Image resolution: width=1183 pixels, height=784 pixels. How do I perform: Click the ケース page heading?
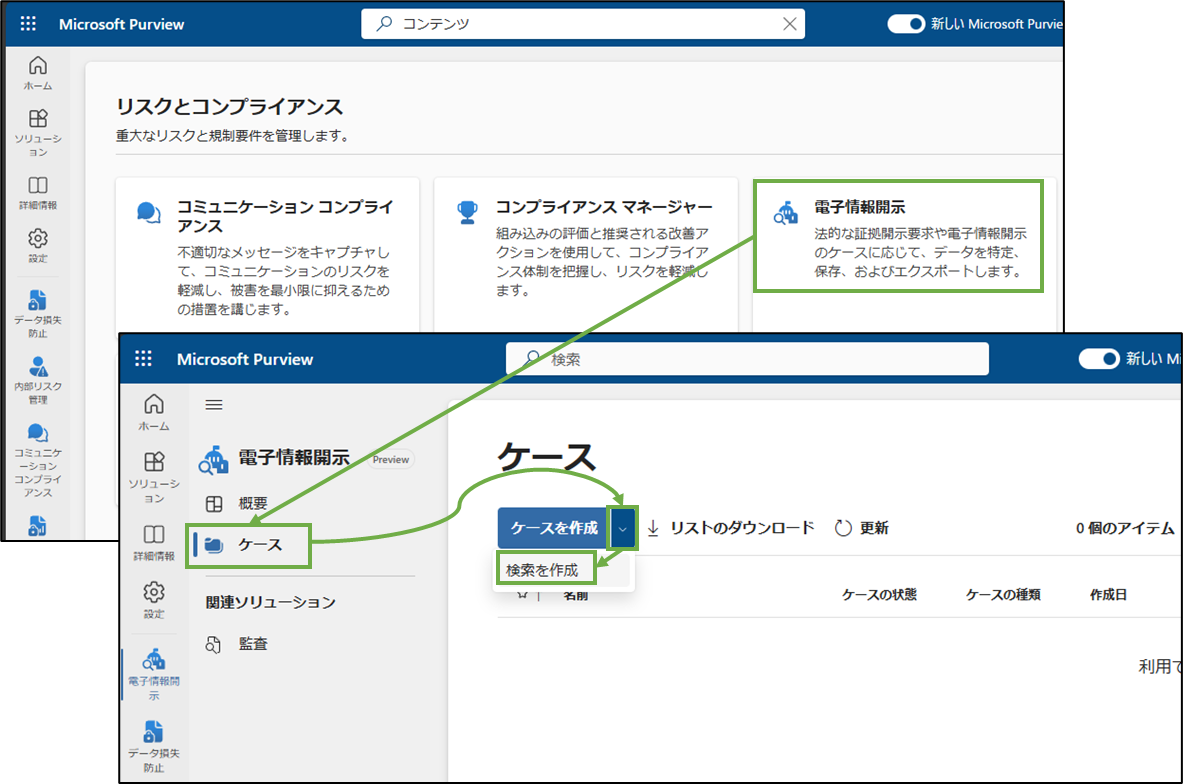point(547,457)
